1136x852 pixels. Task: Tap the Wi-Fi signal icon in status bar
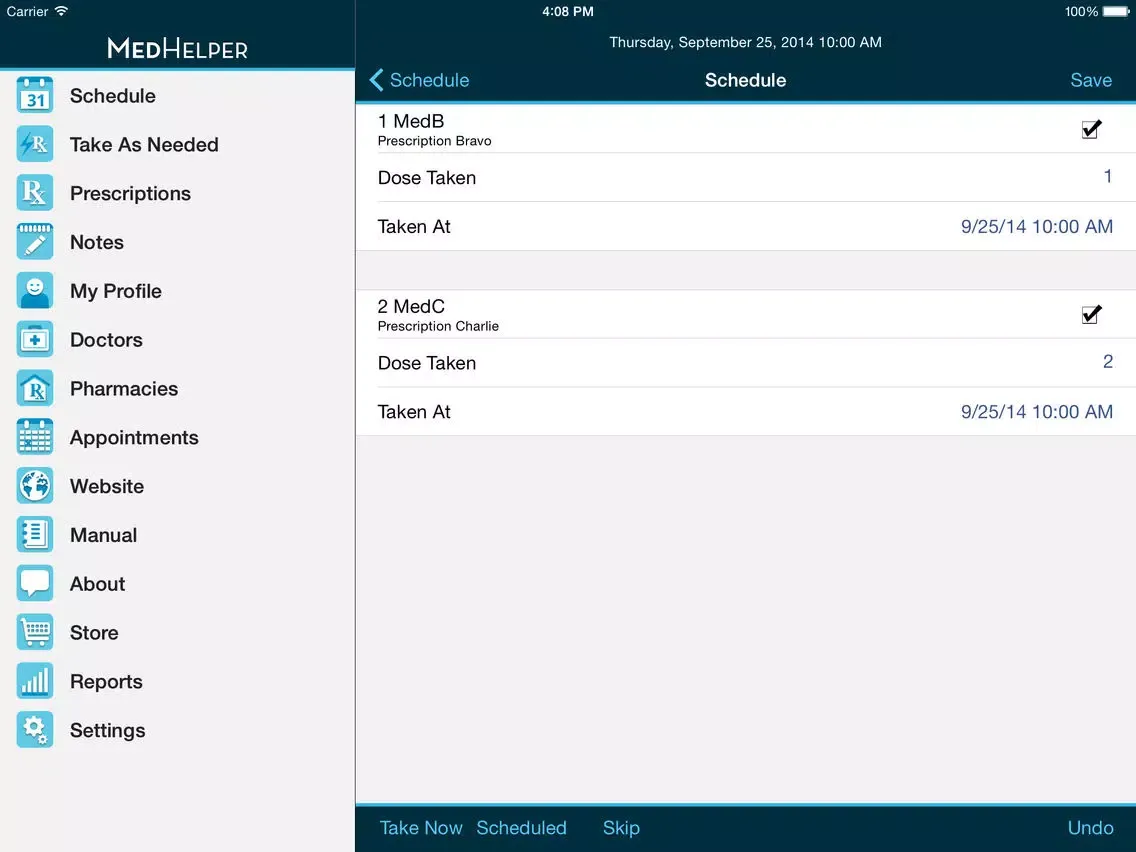click(x=62, y=11)
